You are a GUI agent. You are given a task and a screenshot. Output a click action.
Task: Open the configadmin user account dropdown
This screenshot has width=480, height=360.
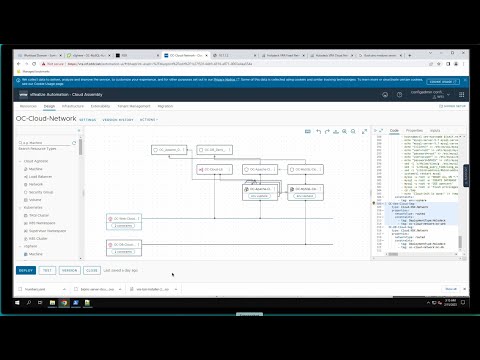[x=430, y=94]
